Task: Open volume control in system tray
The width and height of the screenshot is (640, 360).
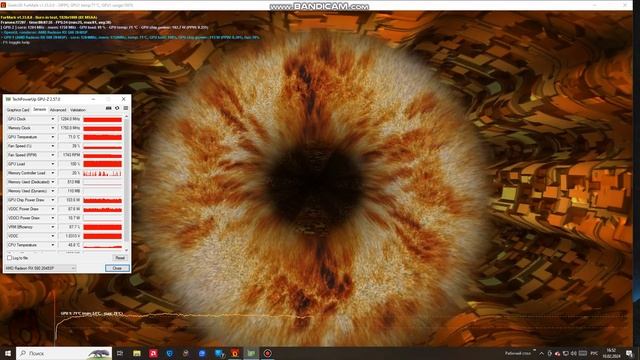Action: pyautogui.click(x=573, y=353)
